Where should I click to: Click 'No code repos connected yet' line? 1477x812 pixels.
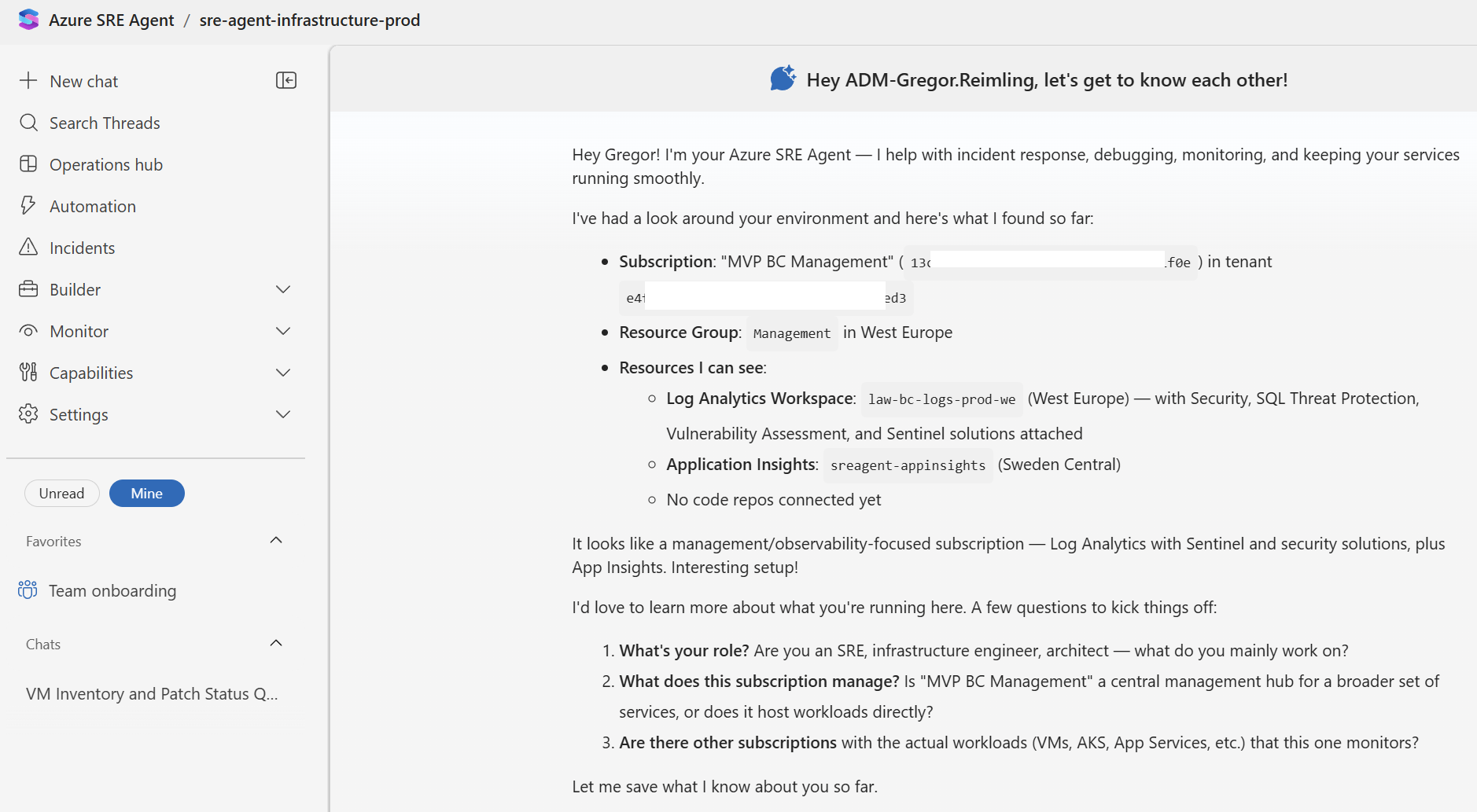tap(774, 499)
